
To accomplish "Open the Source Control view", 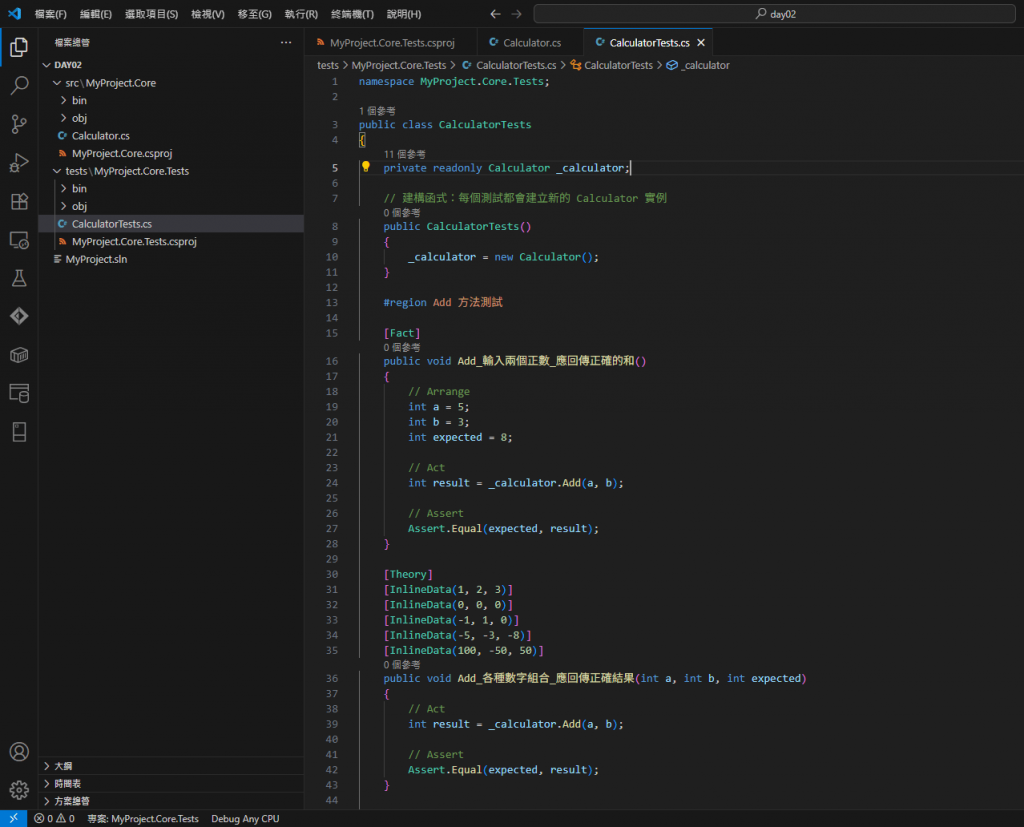I will click(19, 124).
